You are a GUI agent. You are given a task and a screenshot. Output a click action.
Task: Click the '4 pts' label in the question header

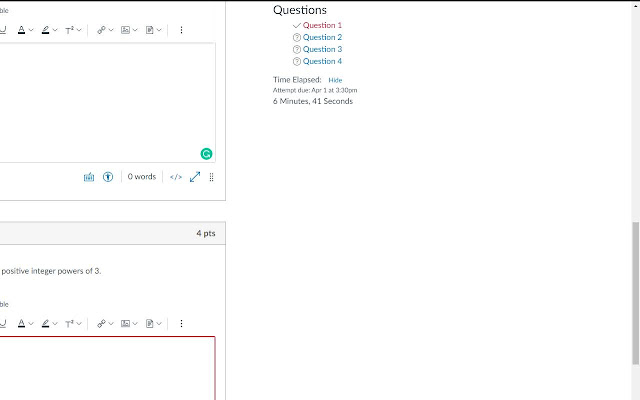(x=206, y=233)
